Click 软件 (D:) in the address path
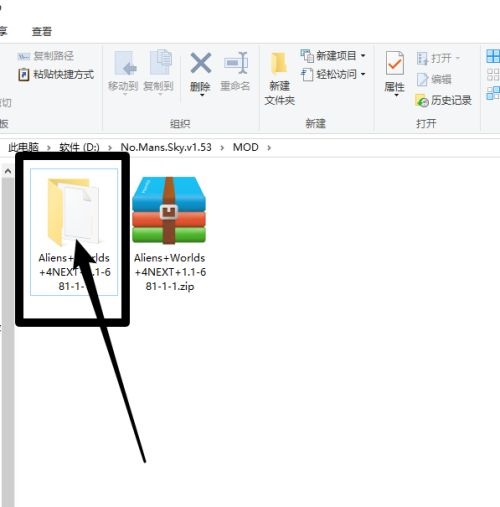 pos(79,147)
